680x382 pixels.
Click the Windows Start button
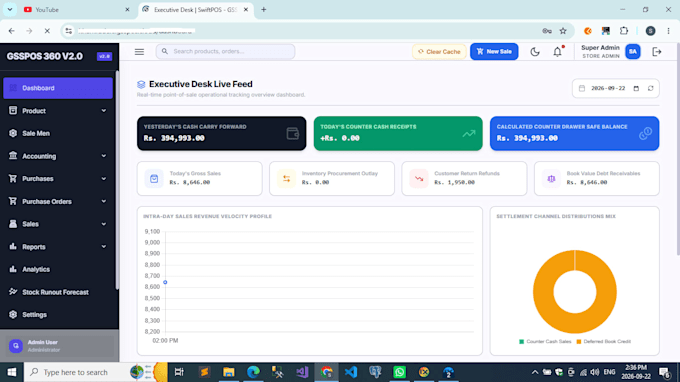(12, 372)
